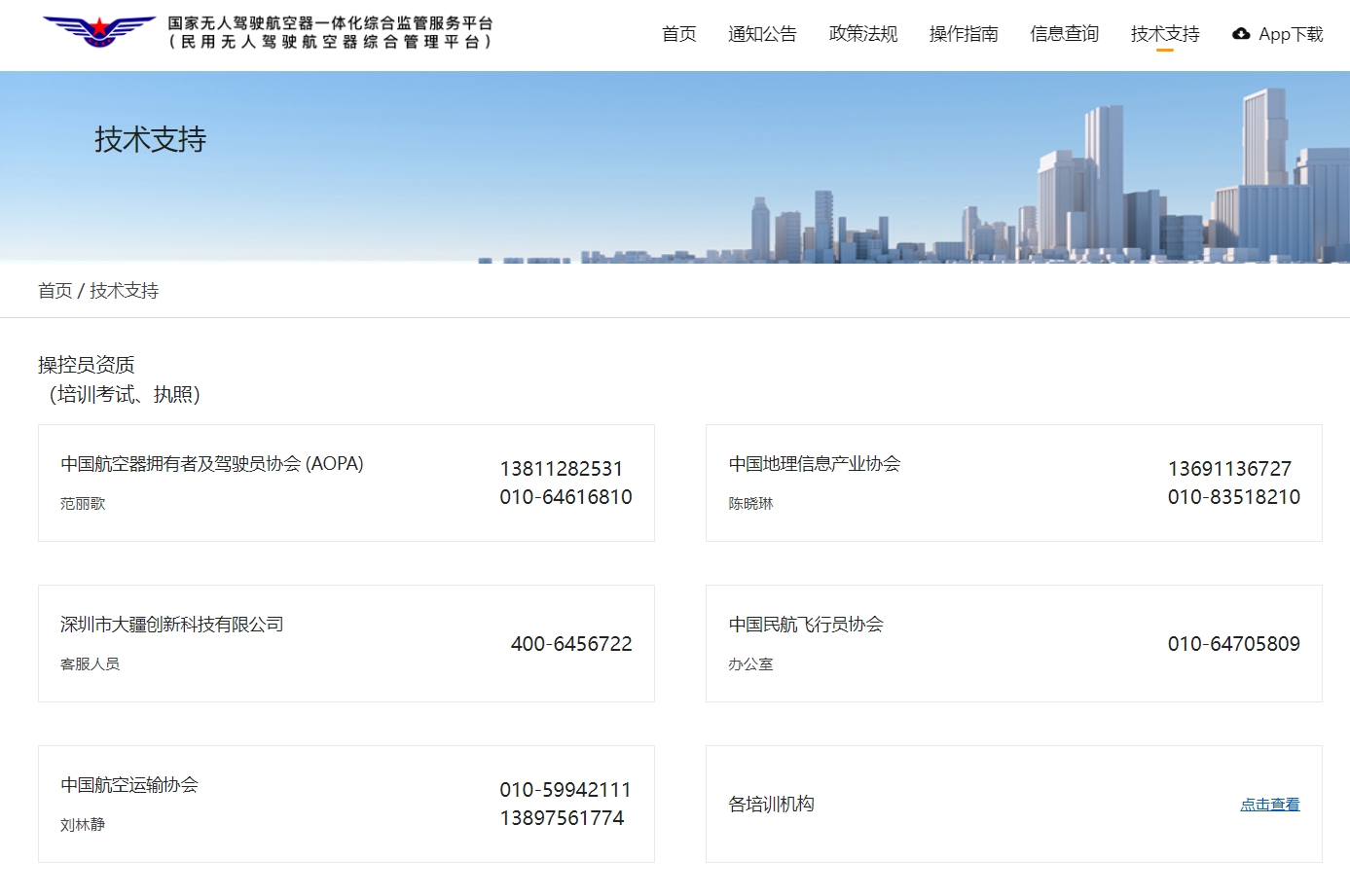Image resolution: width=1350 pixels, height=896 pixels.
Task: Click the 技术支持 banner heading
Action: click(x=150, y=140)
